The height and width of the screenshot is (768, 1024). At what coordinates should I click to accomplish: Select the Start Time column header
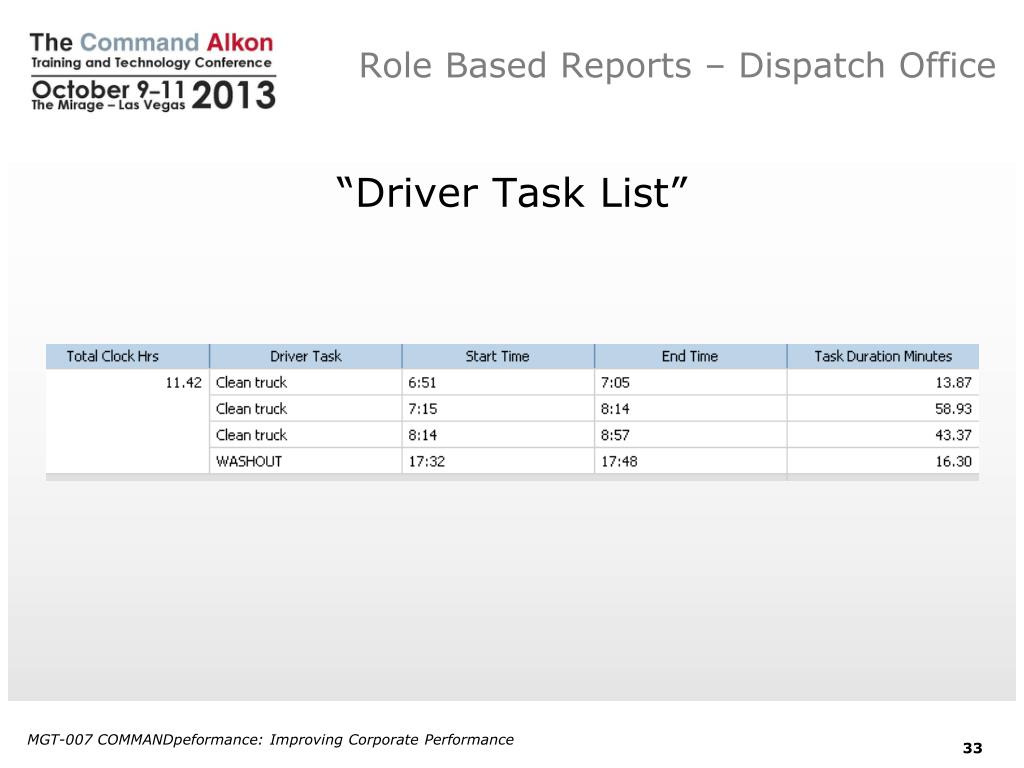point(498,356)
